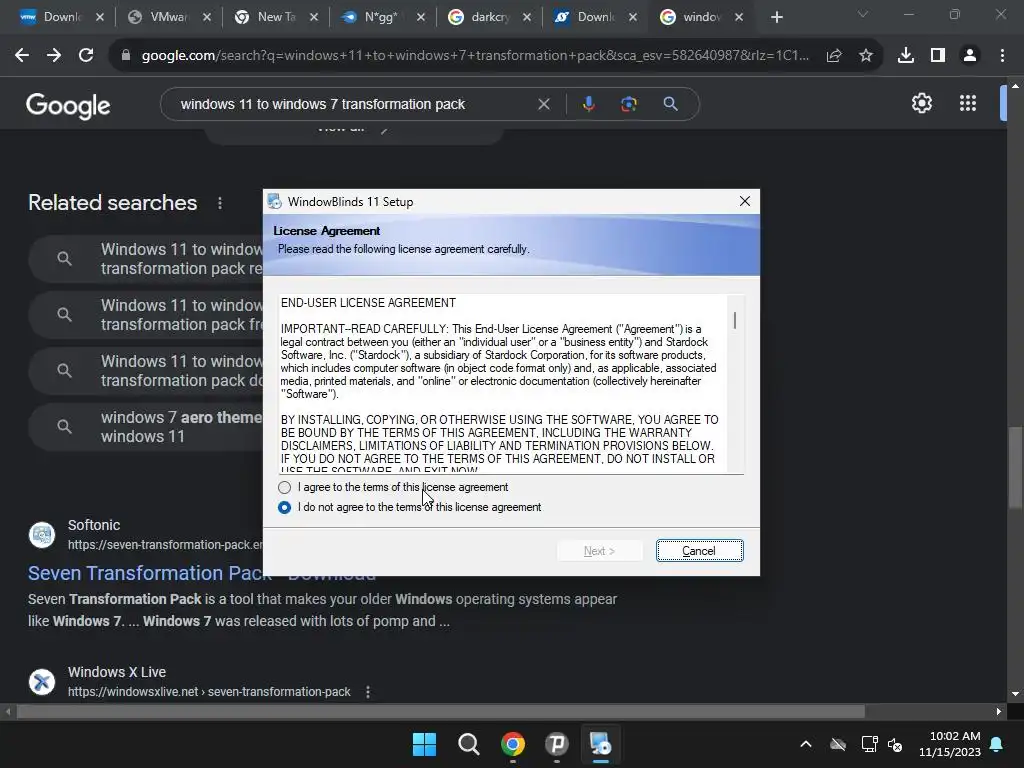Click the Google logo
The width and height of the screenshot is (1024, 768).
tap(68, 105)
